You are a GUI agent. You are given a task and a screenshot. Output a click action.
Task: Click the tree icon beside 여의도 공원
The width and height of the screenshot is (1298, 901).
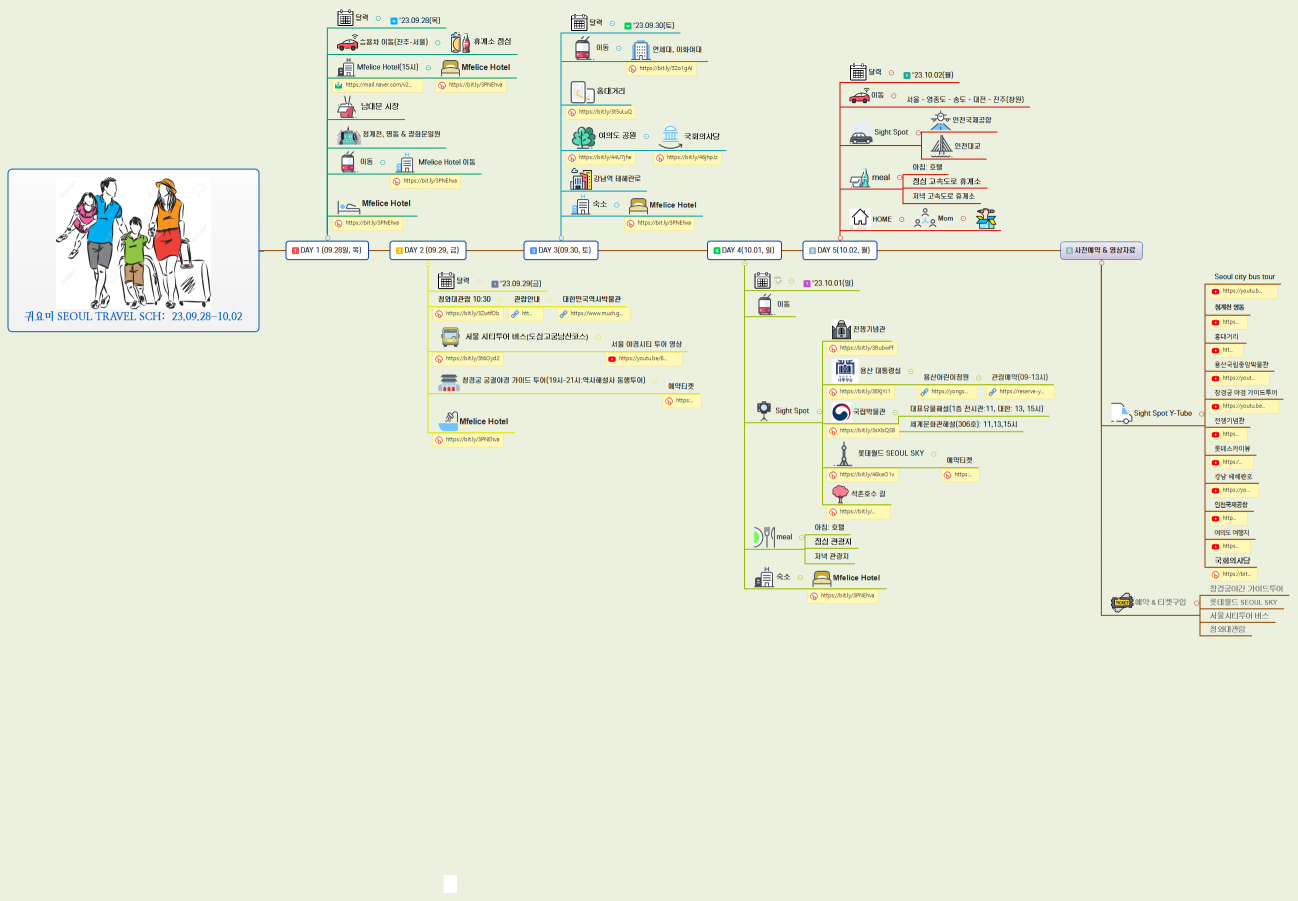click(x=583, y=137)
